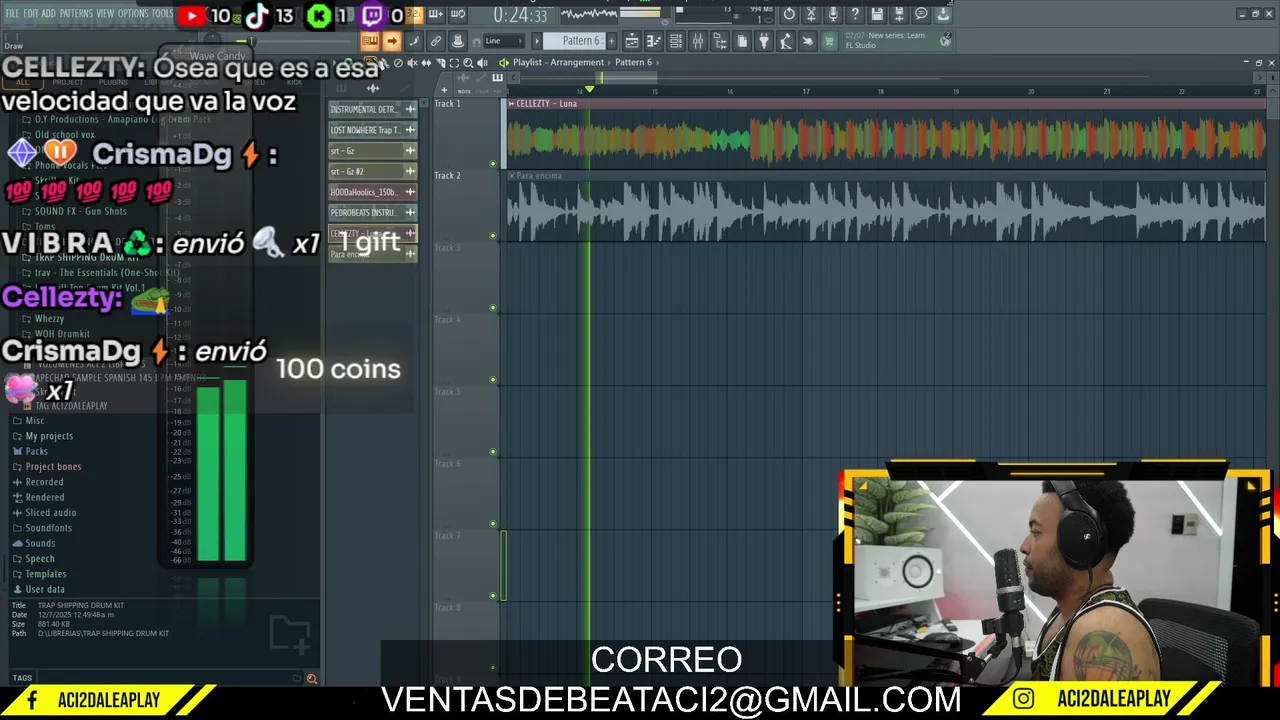Add a new pattern with plus button

(612, 41)
